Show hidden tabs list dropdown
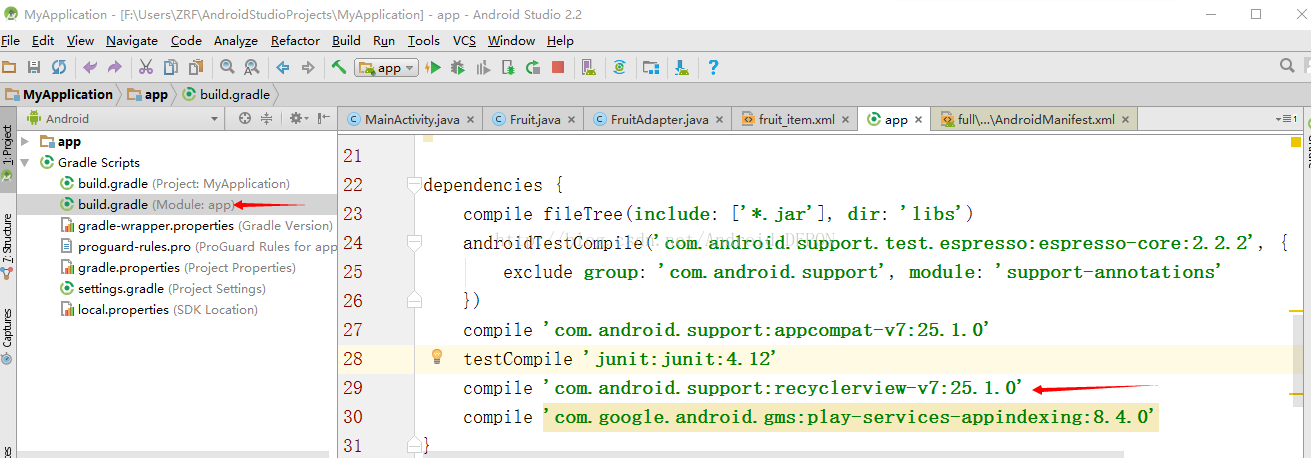This screenshot has width=1311, height=458. tap(1288, 118)
